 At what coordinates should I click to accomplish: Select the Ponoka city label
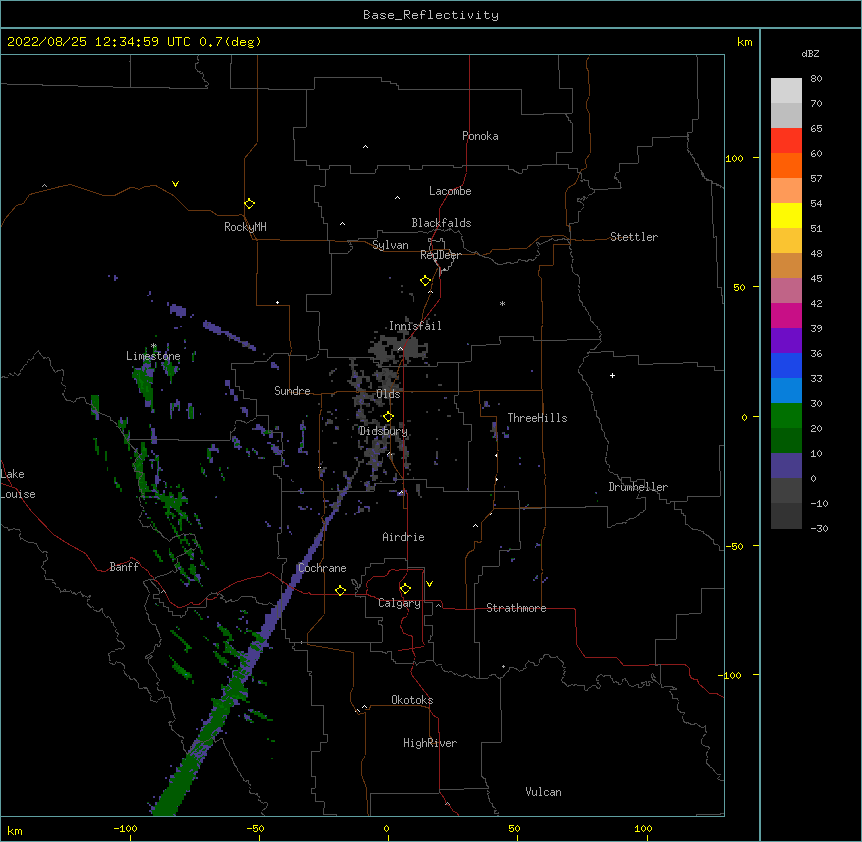480,136
